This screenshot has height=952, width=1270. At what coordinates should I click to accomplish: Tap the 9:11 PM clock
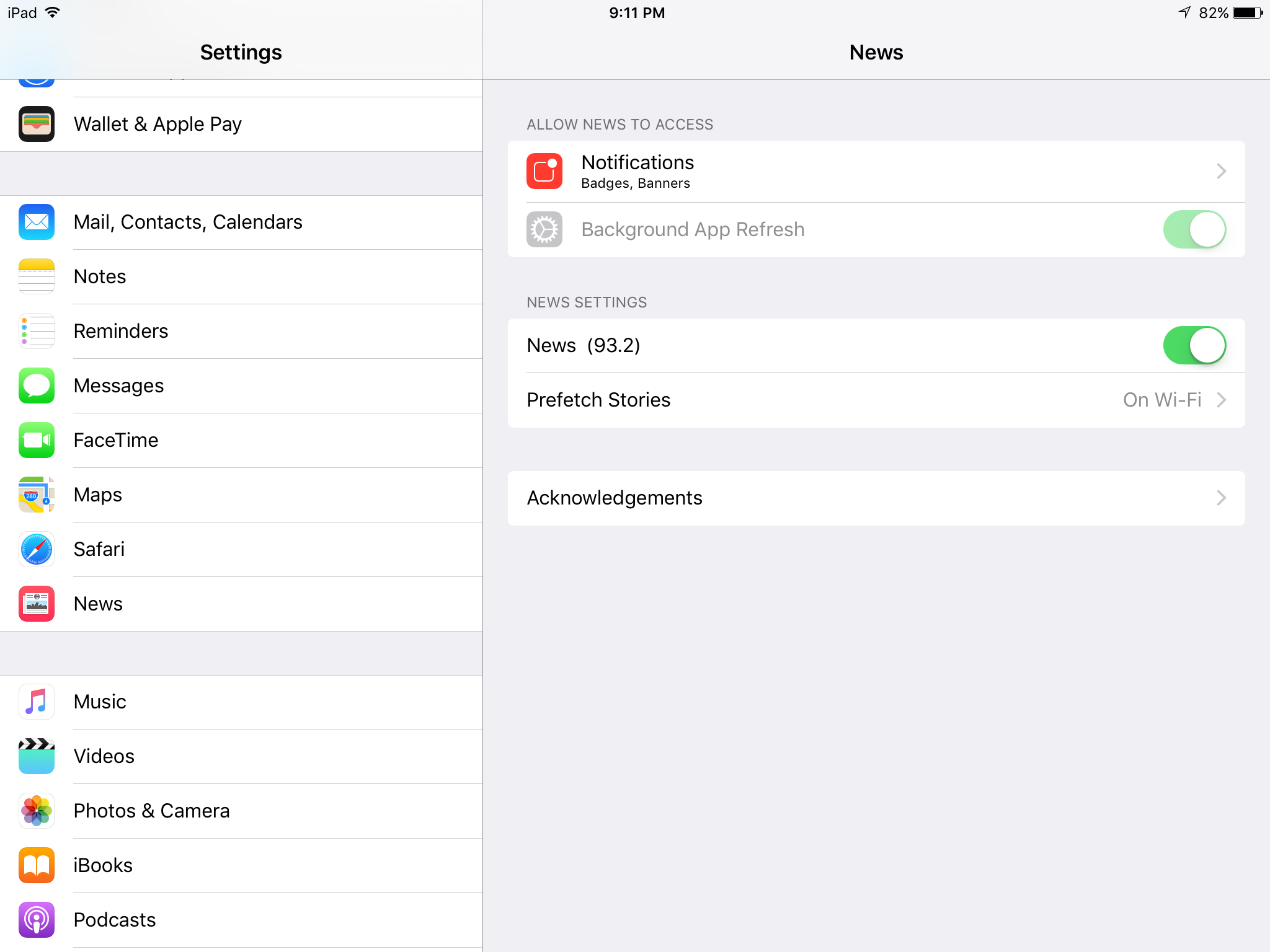637,12
